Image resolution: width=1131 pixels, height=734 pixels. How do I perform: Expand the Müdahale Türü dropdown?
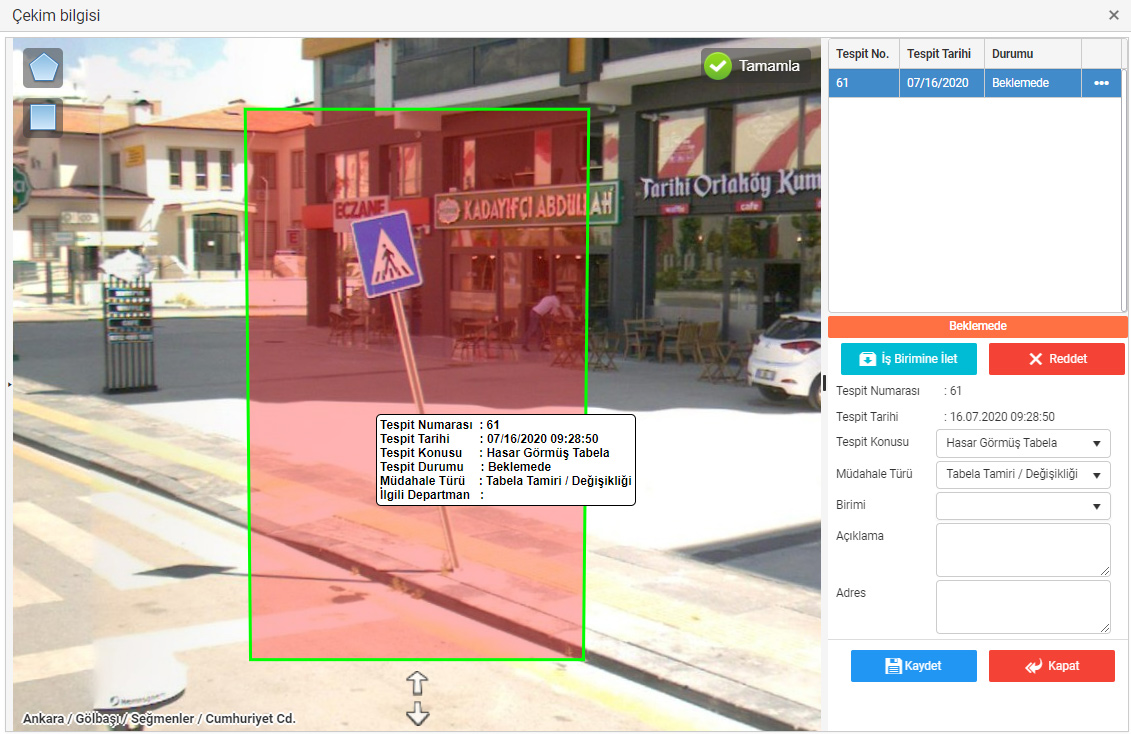(x=1022, y=474)
